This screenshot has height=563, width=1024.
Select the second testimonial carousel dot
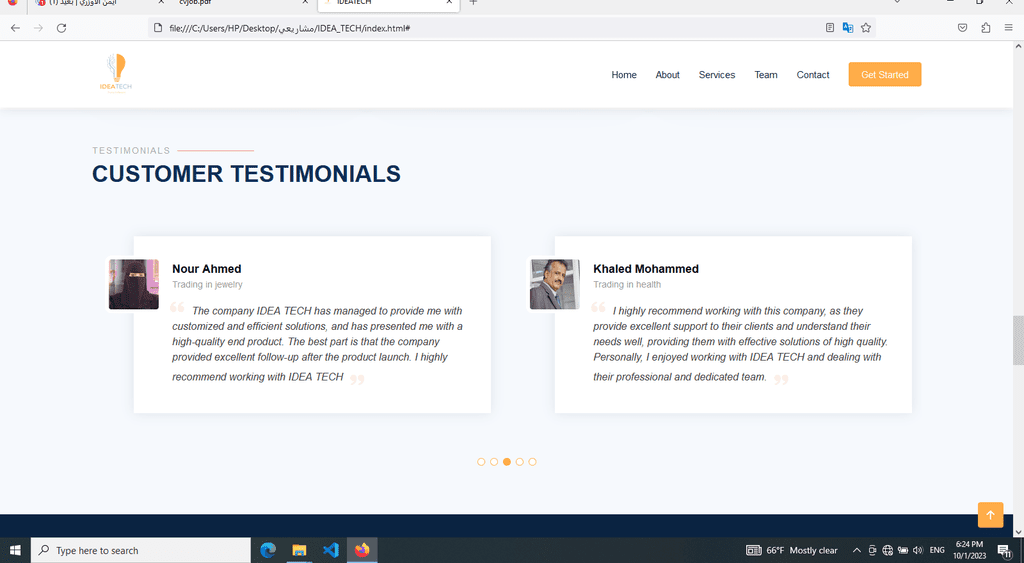pyautogui.click(x=494, y=462)
